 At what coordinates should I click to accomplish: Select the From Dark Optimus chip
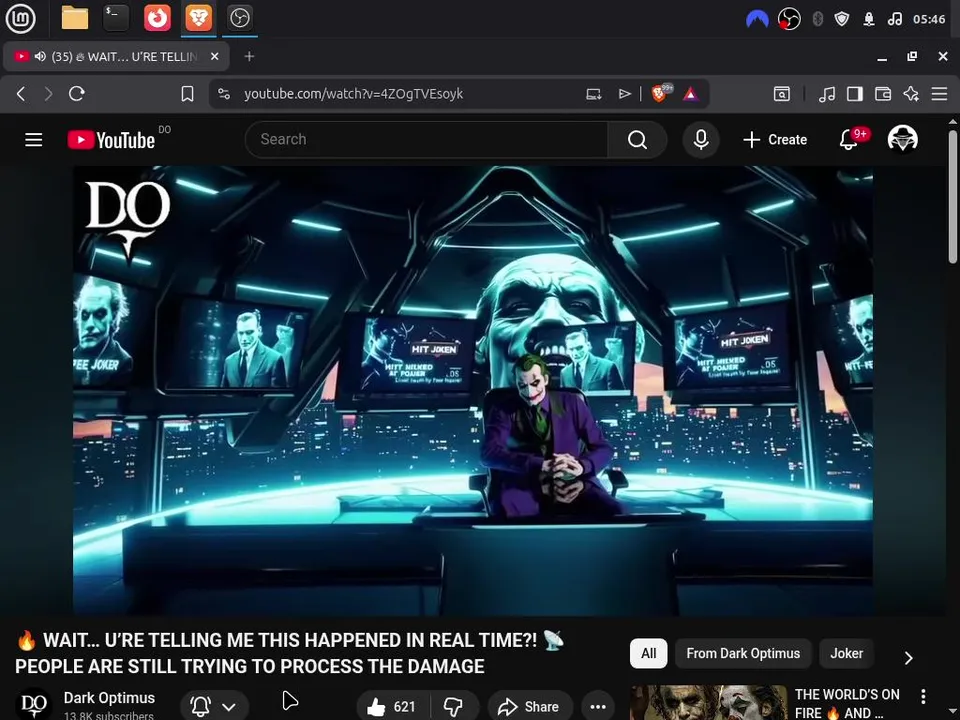[743, 653]
